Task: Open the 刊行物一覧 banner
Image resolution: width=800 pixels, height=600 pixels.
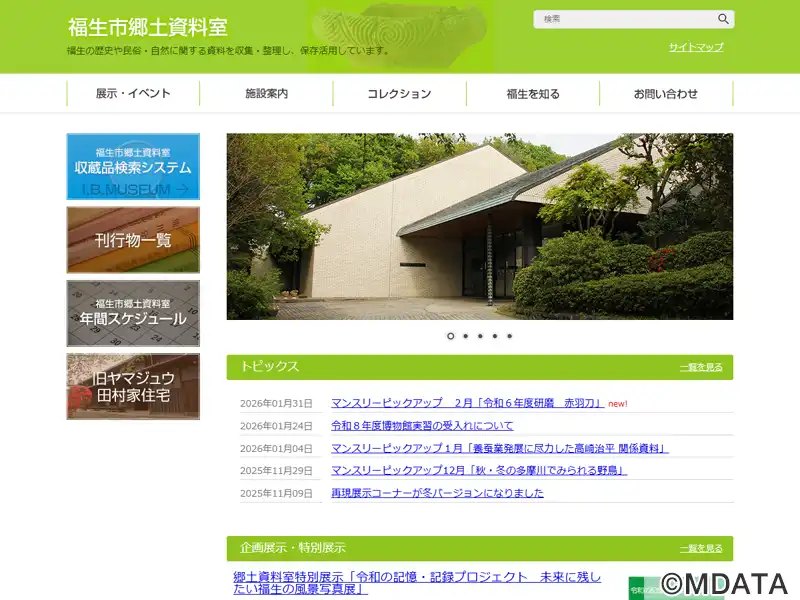Action: pyautogui.click(x=133, y=240)
